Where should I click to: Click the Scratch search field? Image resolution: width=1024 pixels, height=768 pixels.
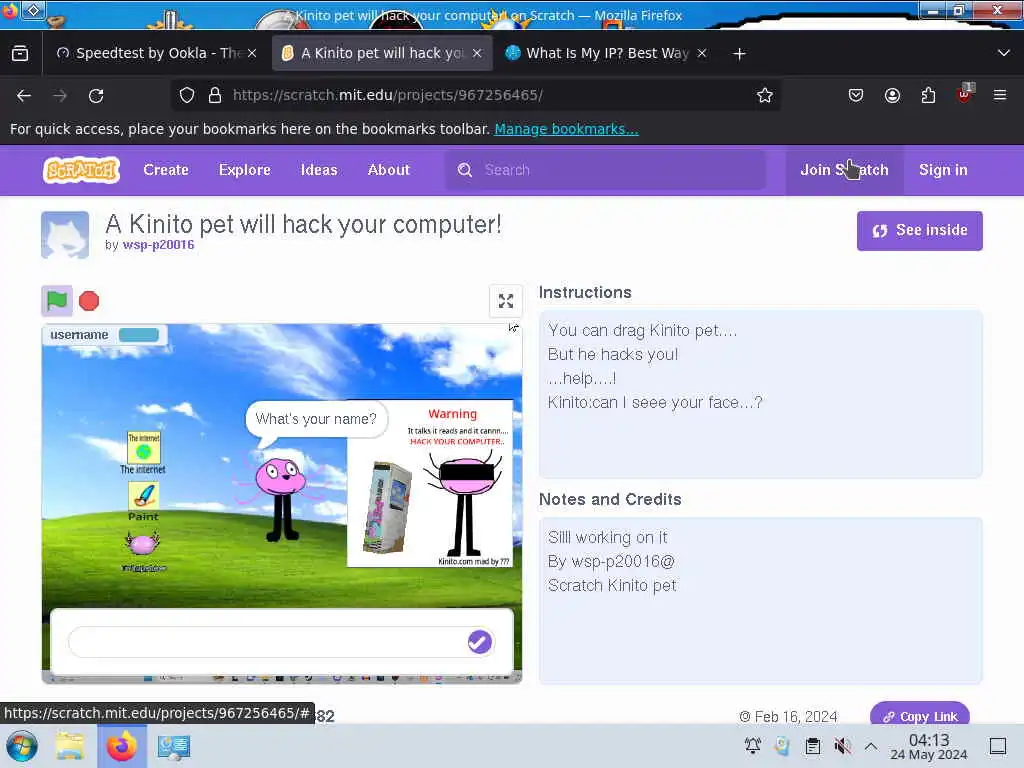click(605, 170)
